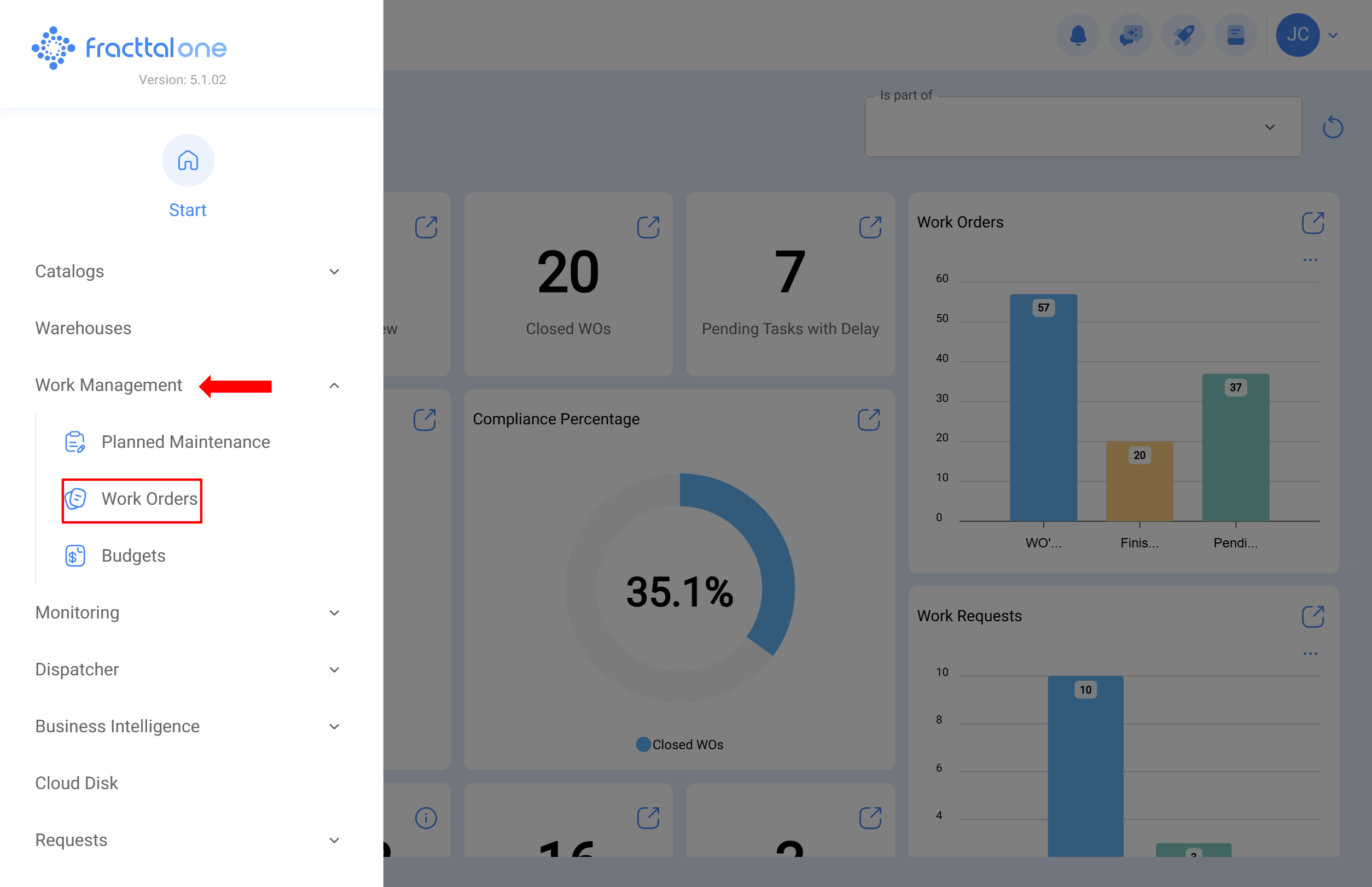Open the JC user profile menu
This screenshot has height=887, width=1372.
coord(1298,35)
